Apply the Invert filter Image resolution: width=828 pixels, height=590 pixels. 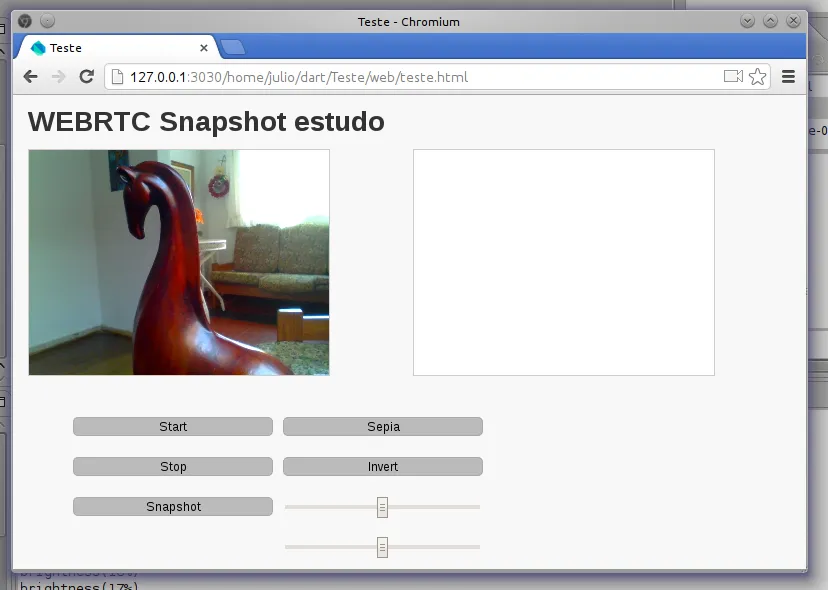pyautogui.click(x=383, y=467)
